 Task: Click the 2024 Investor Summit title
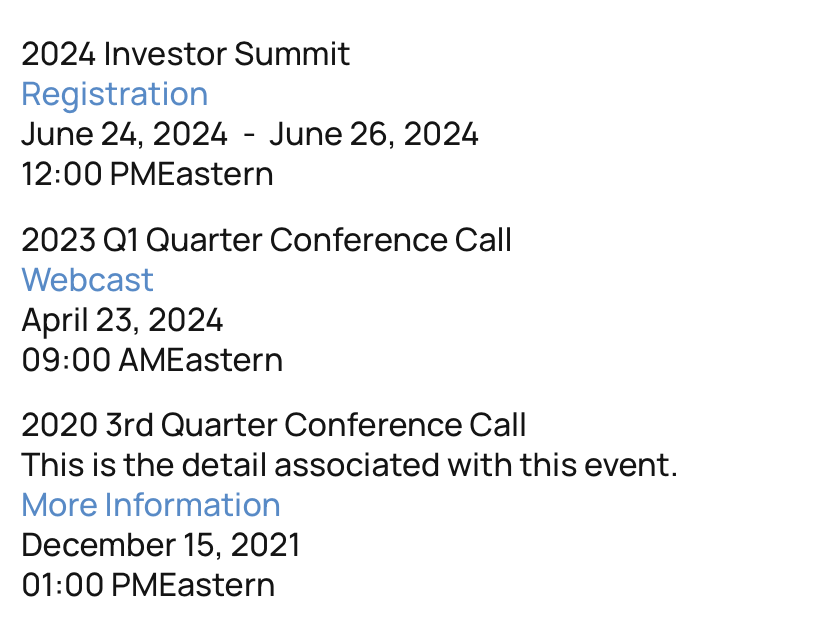click(185, 54)
